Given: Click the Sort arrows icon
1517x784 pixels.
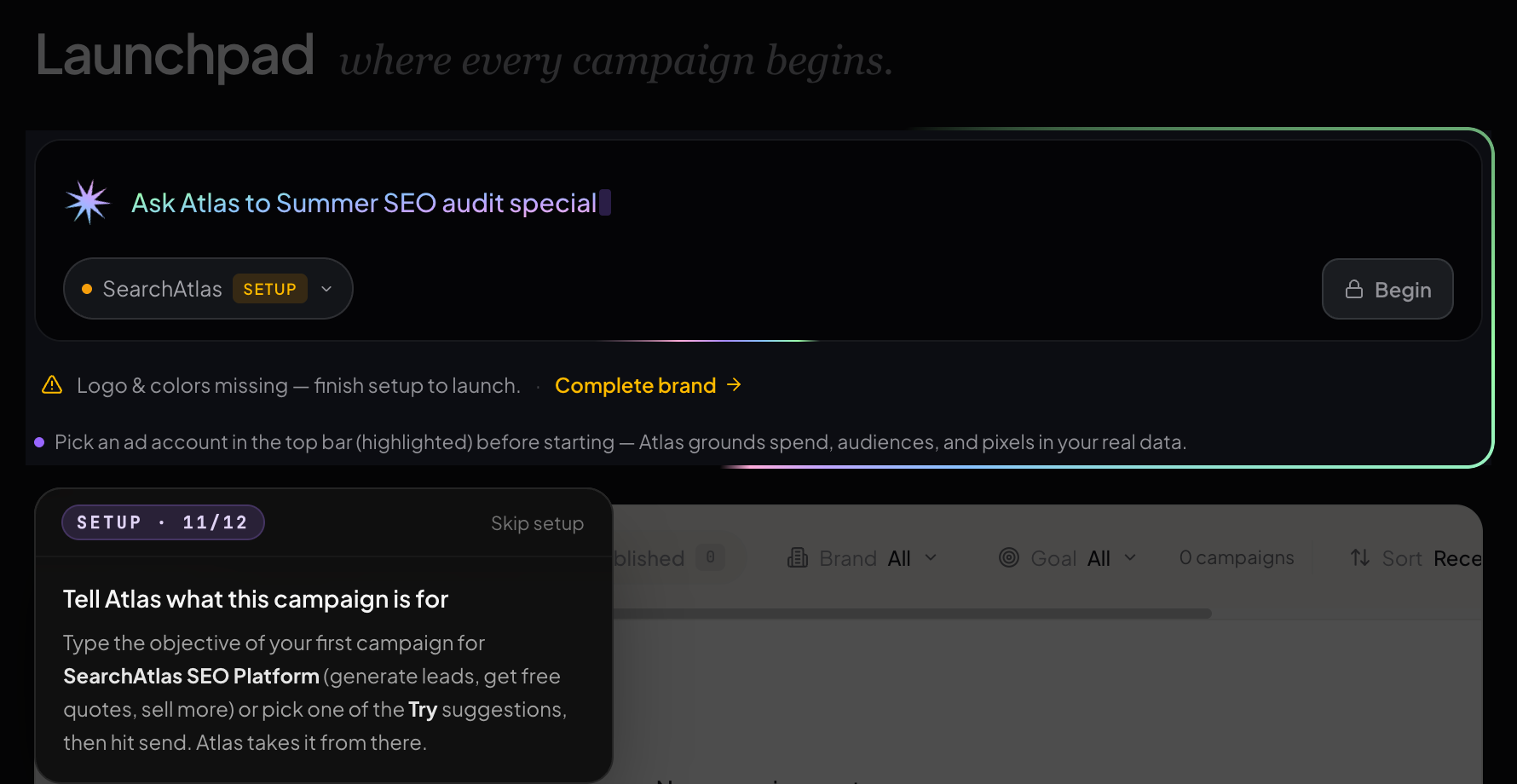Looking at the screenshot, I should coord(1360,558).
